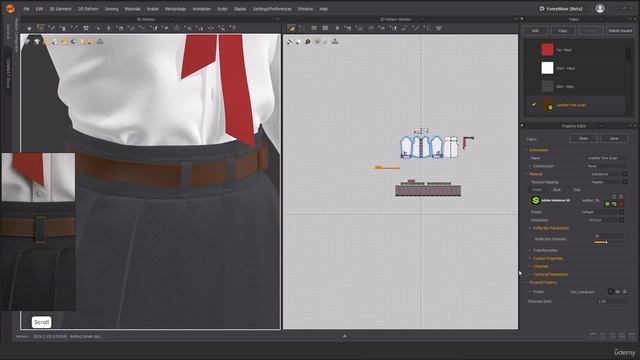640x360 pixels.
Task: Collapse the Material section
Action: 526,174
